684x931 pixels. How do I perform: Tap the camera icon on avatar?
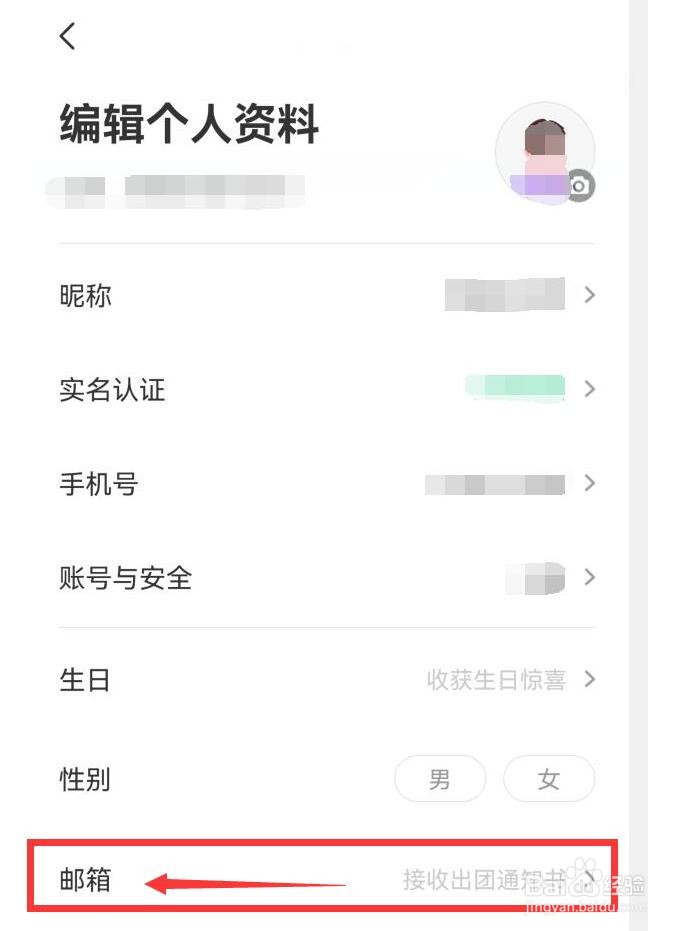click(x=580, y=186)
